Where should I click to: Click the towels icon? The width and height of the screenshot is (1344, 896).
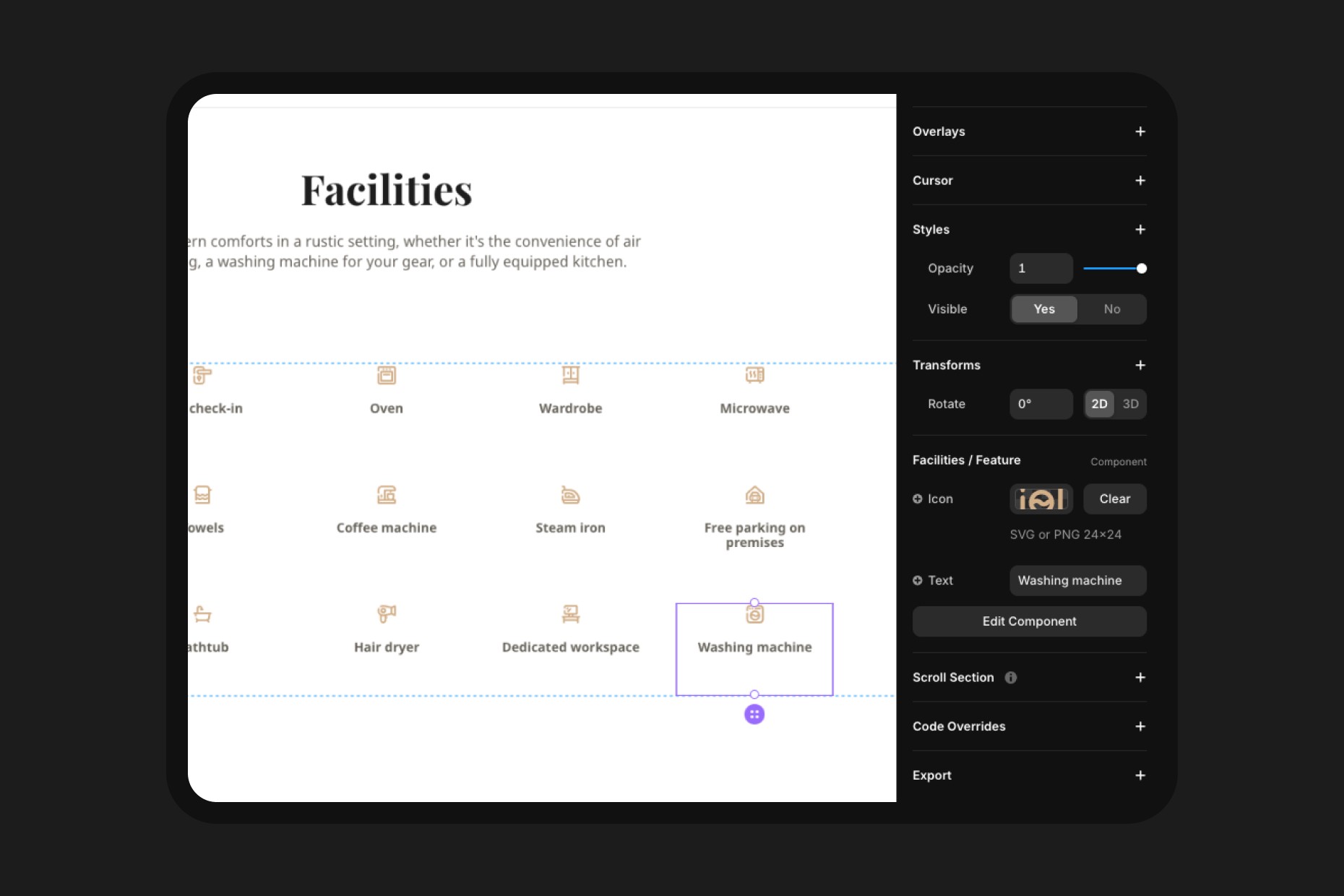coord(202,495)
